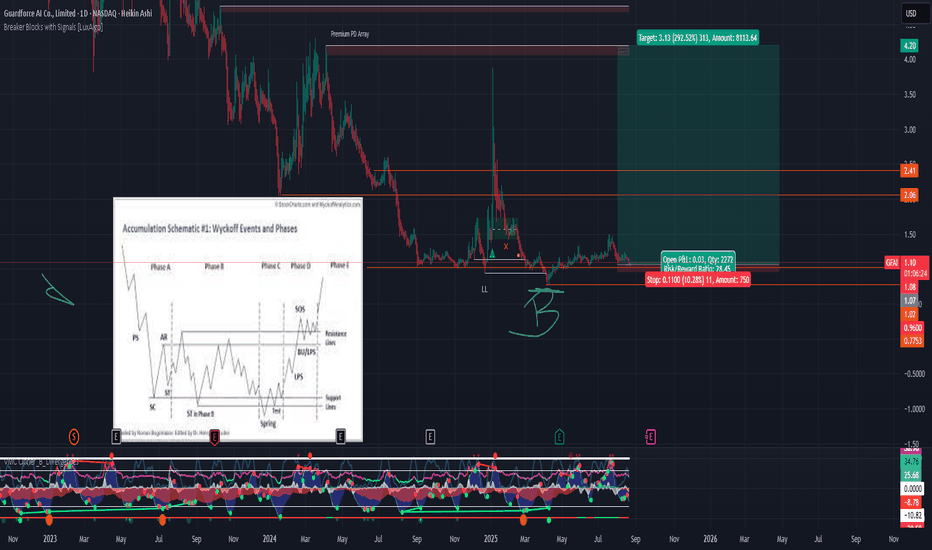
Task: Click the Premium PD Array label
Action: pos(350,34)
